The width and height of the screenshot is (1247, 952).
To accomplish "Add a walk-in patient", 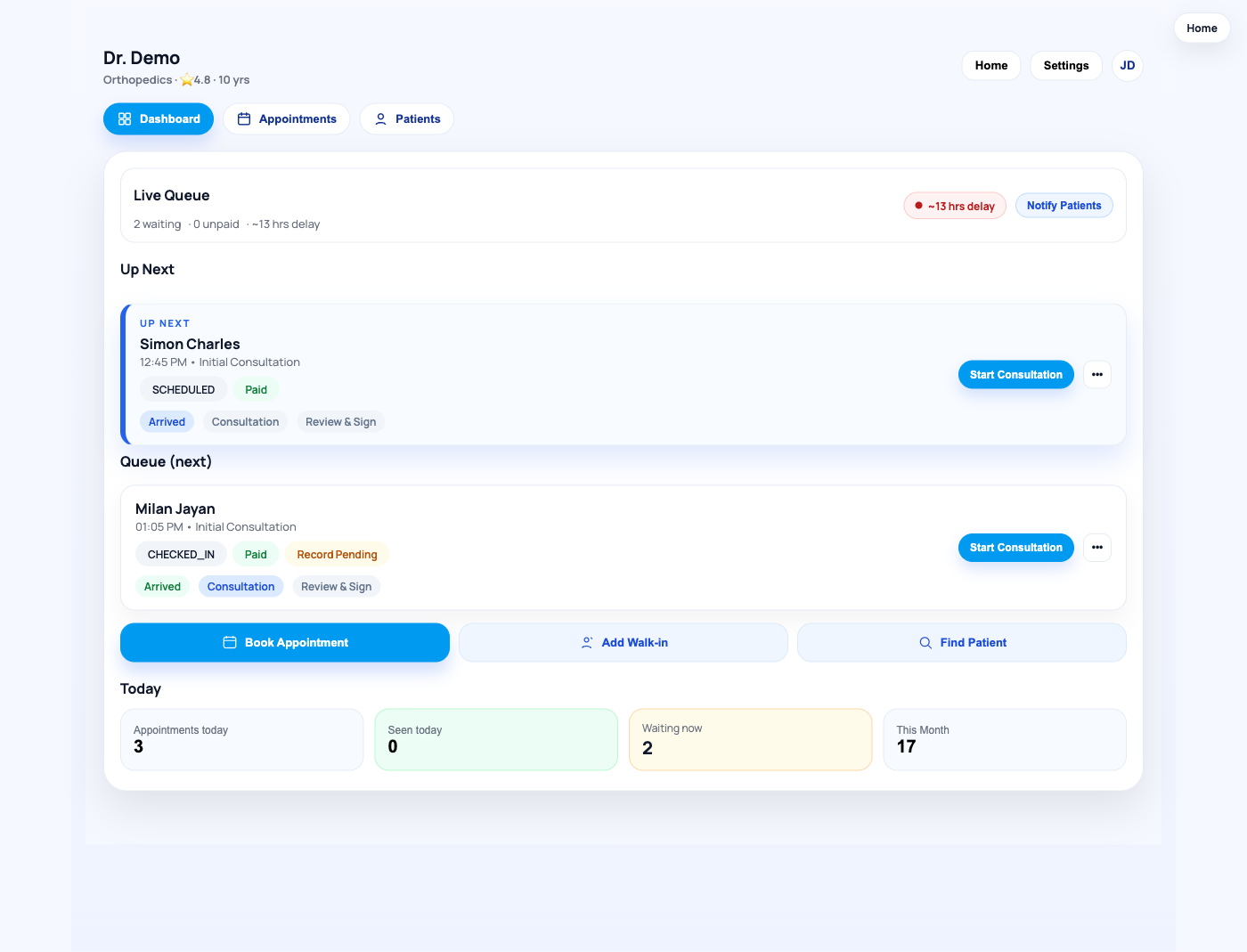I will [x=623, y=643].
